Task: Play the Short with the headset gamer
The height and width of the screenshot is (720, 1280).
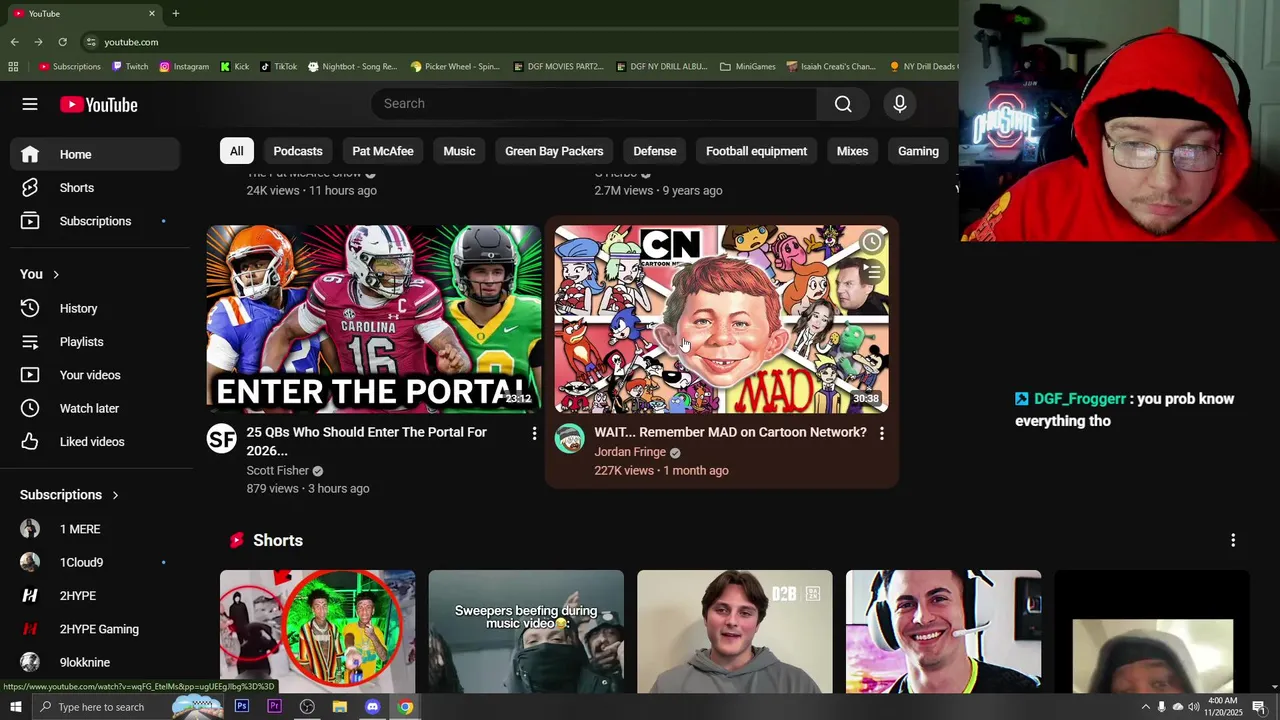Action: click(943, 631)
